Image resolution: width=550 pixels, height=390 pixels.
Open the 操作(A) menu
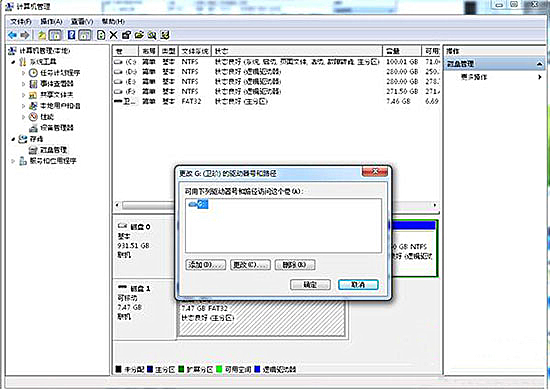pos(51,22)
